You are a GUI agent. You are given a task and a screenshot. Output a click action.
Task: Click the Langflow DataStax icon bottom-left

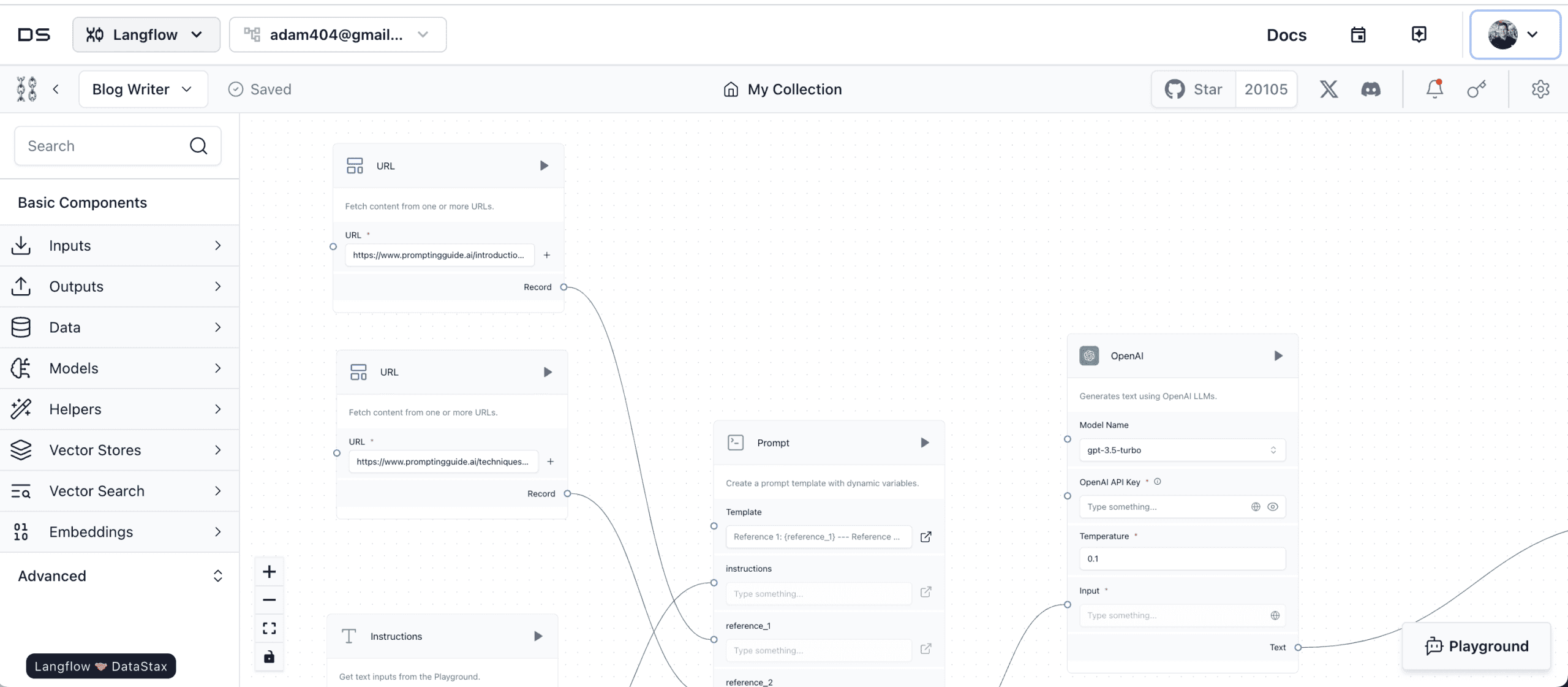[100, 665]
